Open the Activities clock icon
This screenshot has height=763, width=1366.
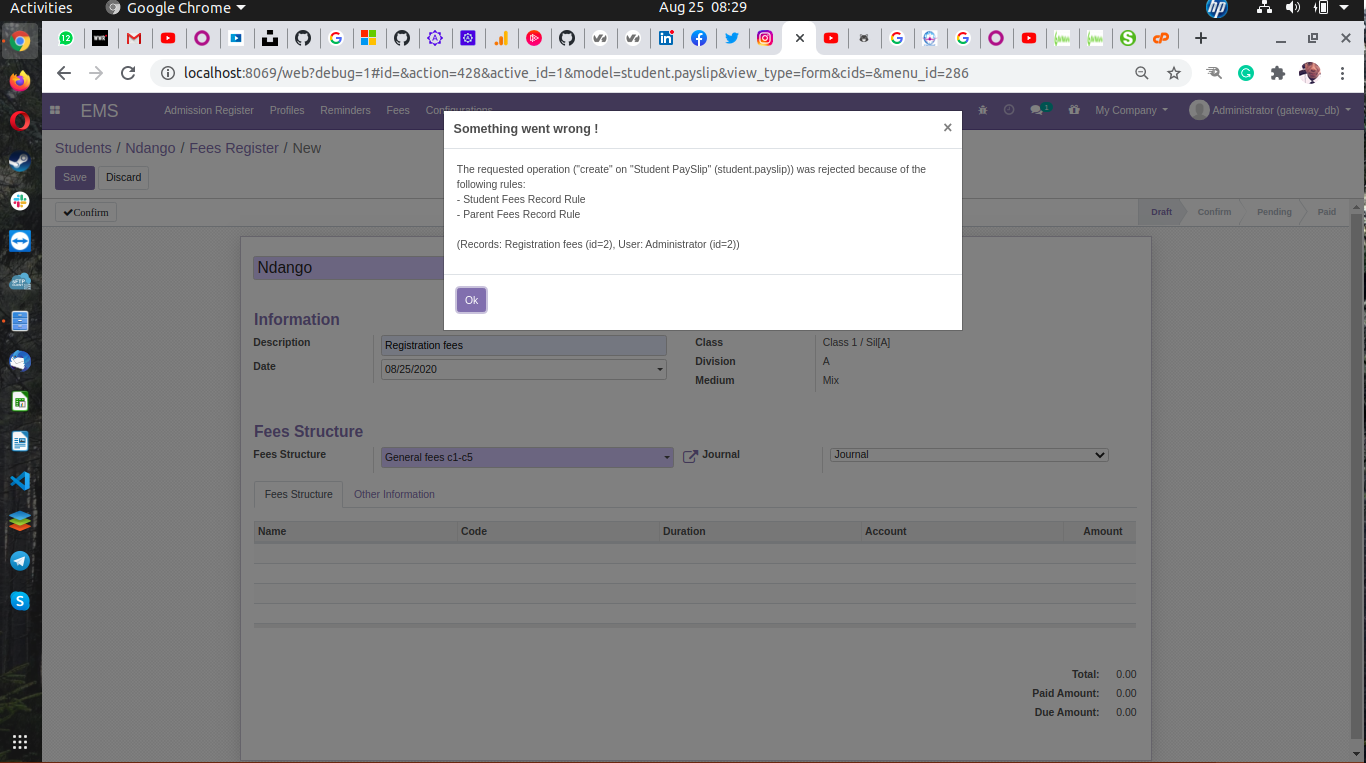point(1009,110)
